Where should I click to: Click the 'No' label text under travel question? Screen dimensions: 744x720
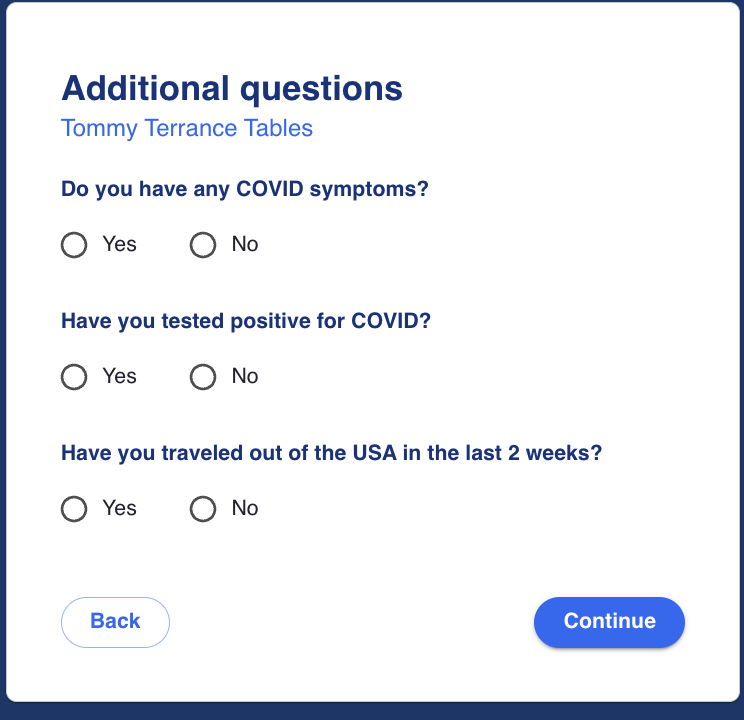[245, 509]
